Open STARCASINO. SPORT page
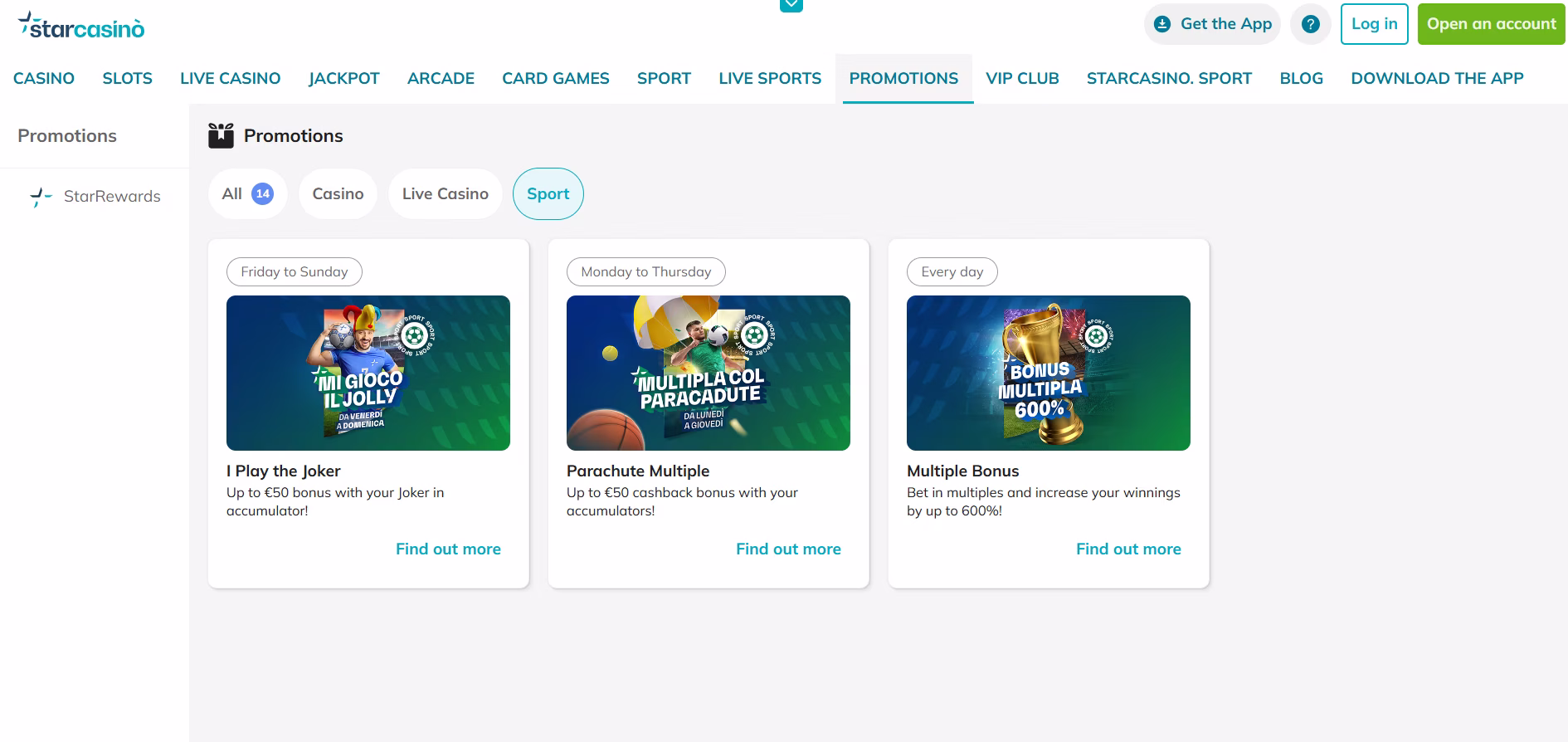The width and height of the screenshot is (1568, 742). (1169, 78)
